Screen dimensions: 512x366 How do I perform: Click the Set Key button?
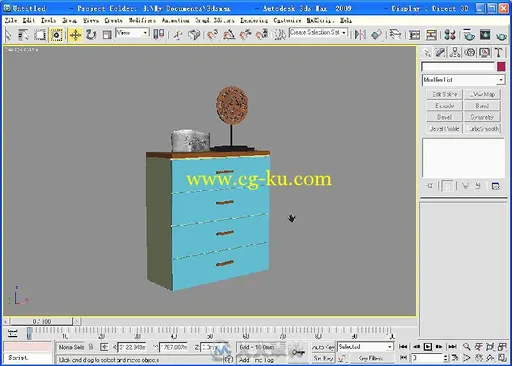[323, 358]
